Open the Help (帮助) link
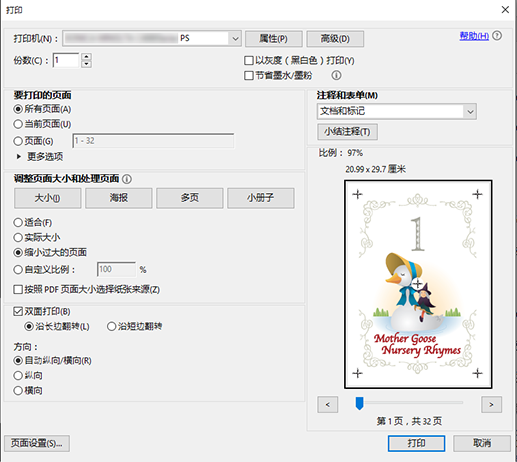This screenshot has width=517, height=462. pos(474,36)
